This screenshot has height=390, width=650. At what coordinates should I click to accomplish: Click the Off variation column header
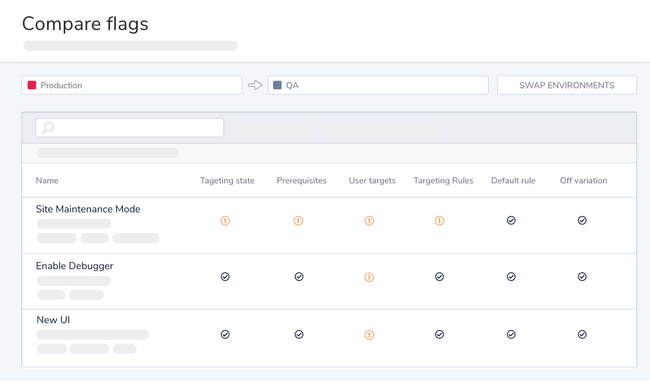point(583,180)
